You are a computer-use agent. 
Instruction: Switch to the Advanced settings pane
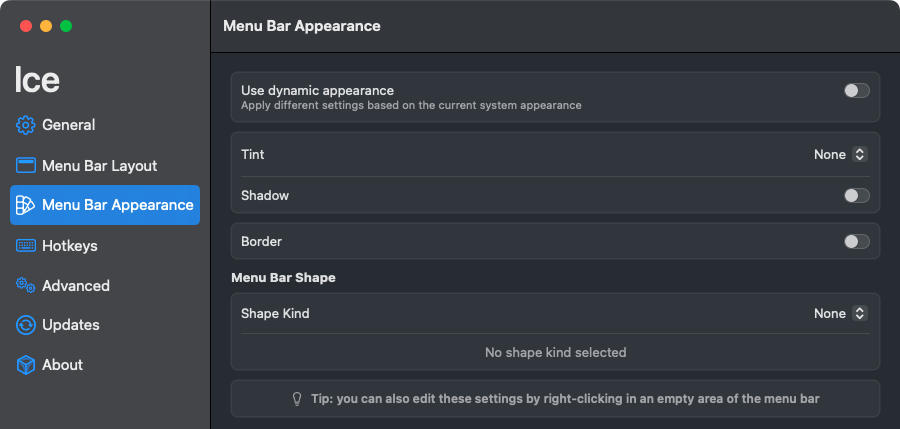[x=105, y=285]
